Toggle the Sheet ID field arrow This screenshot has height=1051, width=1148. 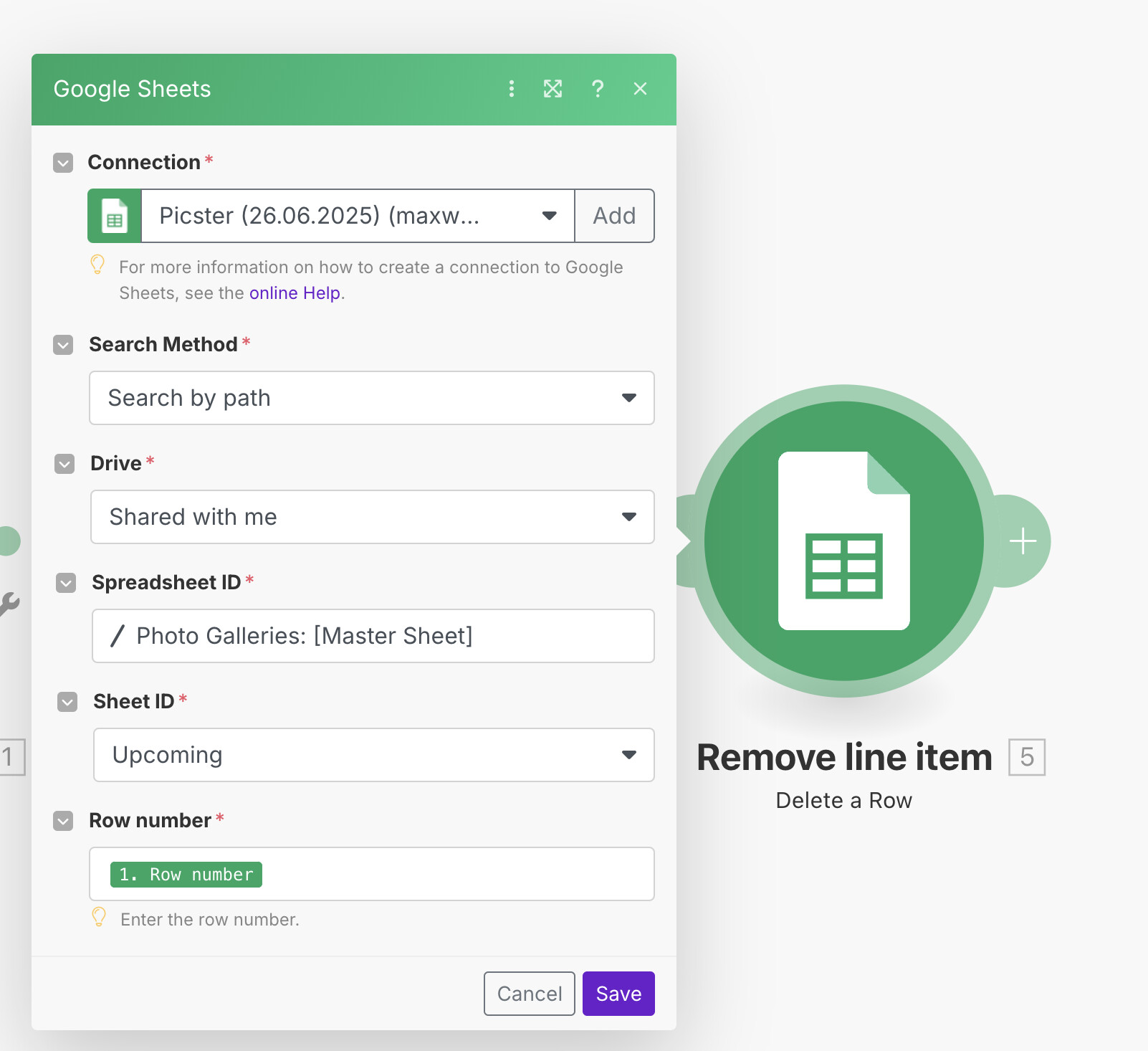tap(67, 702)
